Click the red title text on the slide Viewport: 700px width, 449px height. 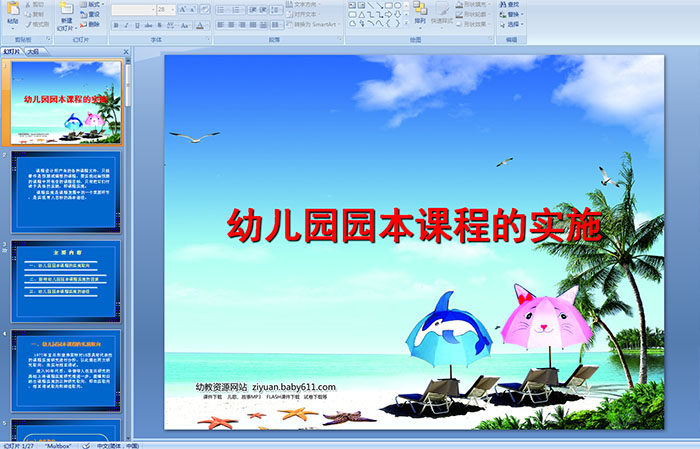(414, 226)
